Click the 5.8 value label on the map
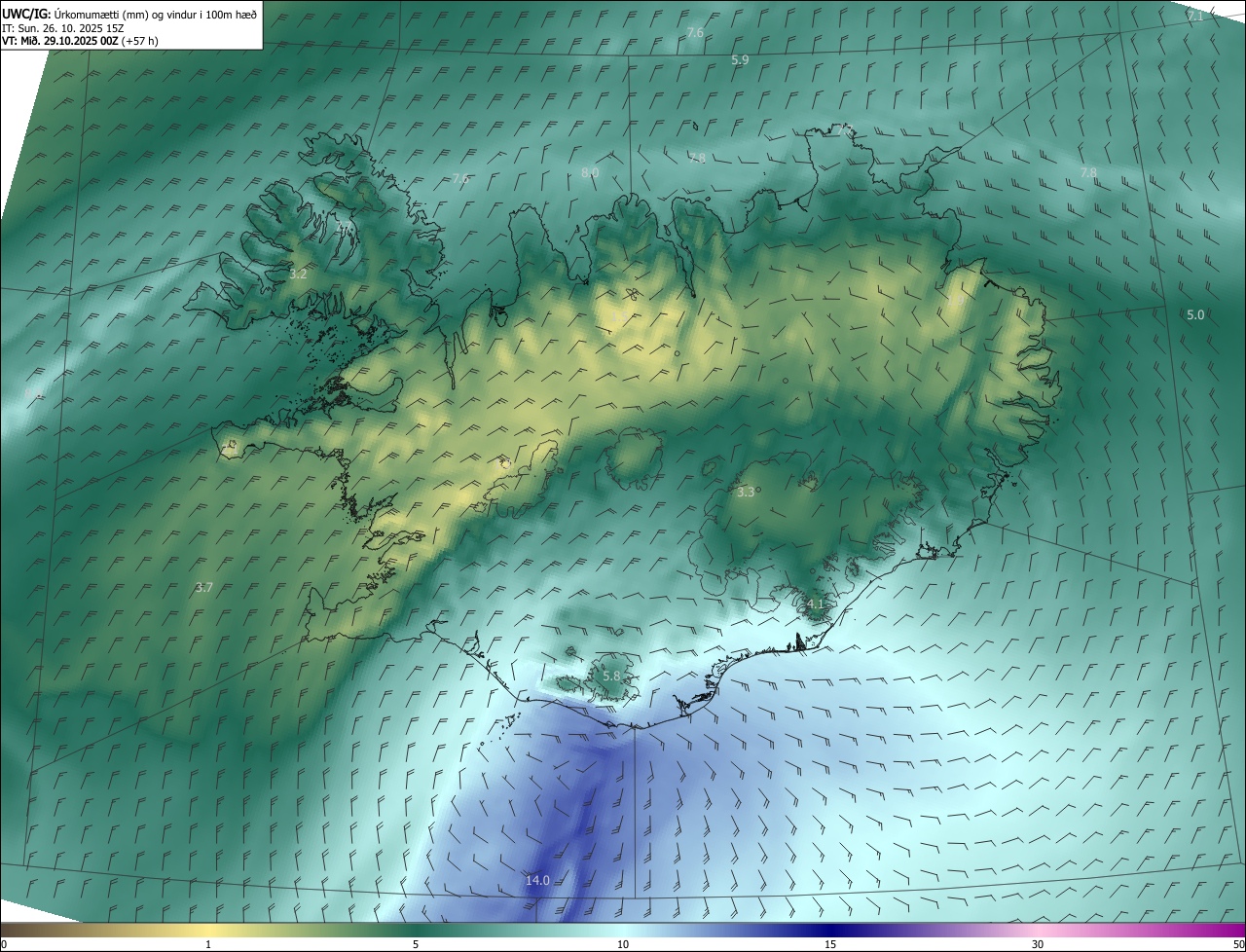This screenshot has height=952, width=1246. (611, 676)
